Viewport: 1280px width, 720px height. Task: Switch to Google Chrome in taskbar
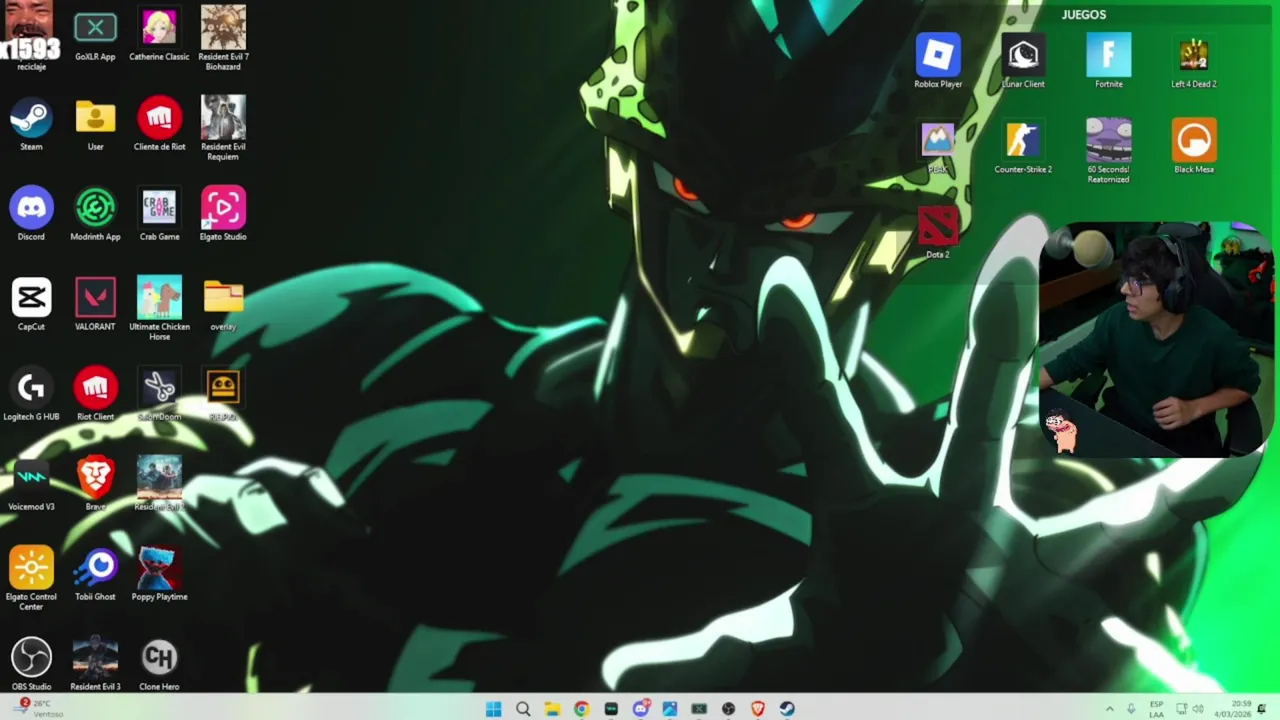click(x=581, y=709)
